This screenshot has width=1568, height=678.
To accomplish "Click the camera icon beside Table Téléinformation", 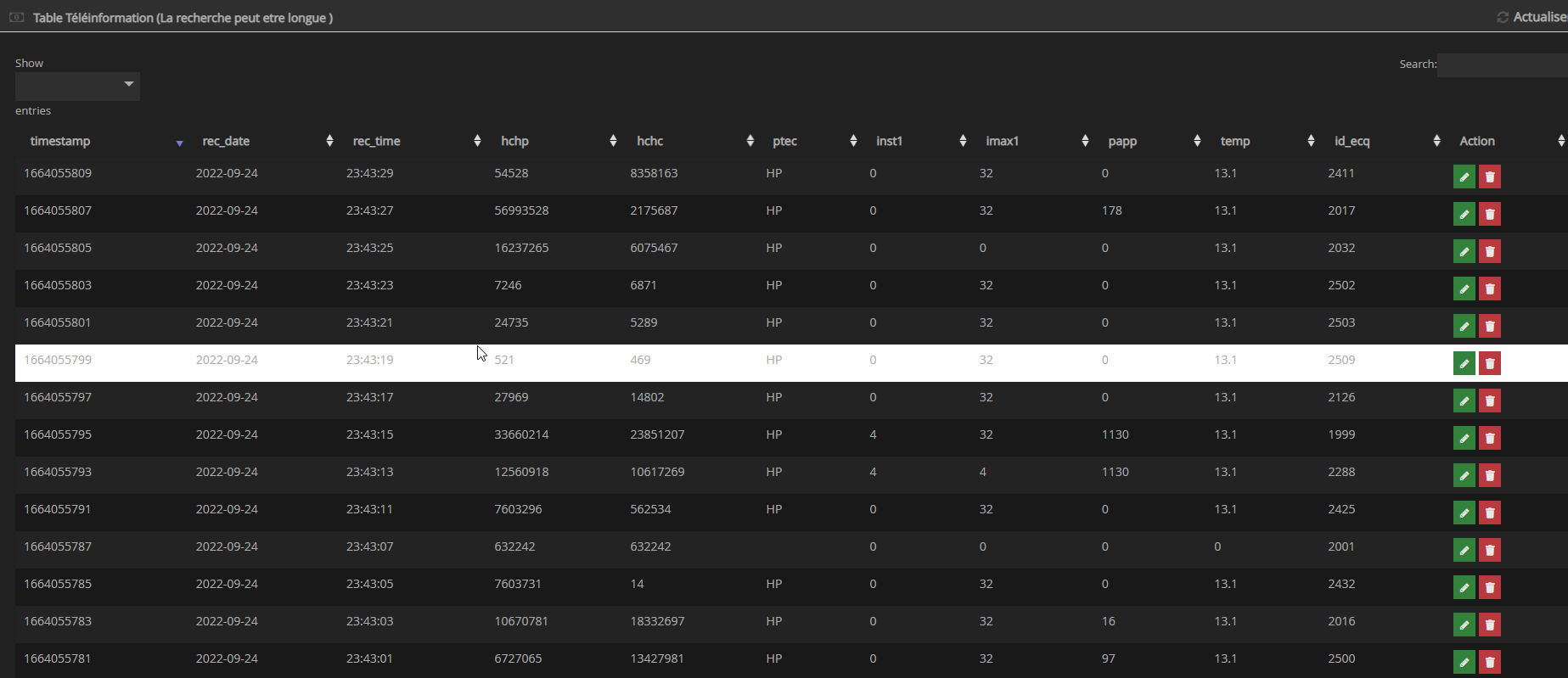I will tap(16, 17).
